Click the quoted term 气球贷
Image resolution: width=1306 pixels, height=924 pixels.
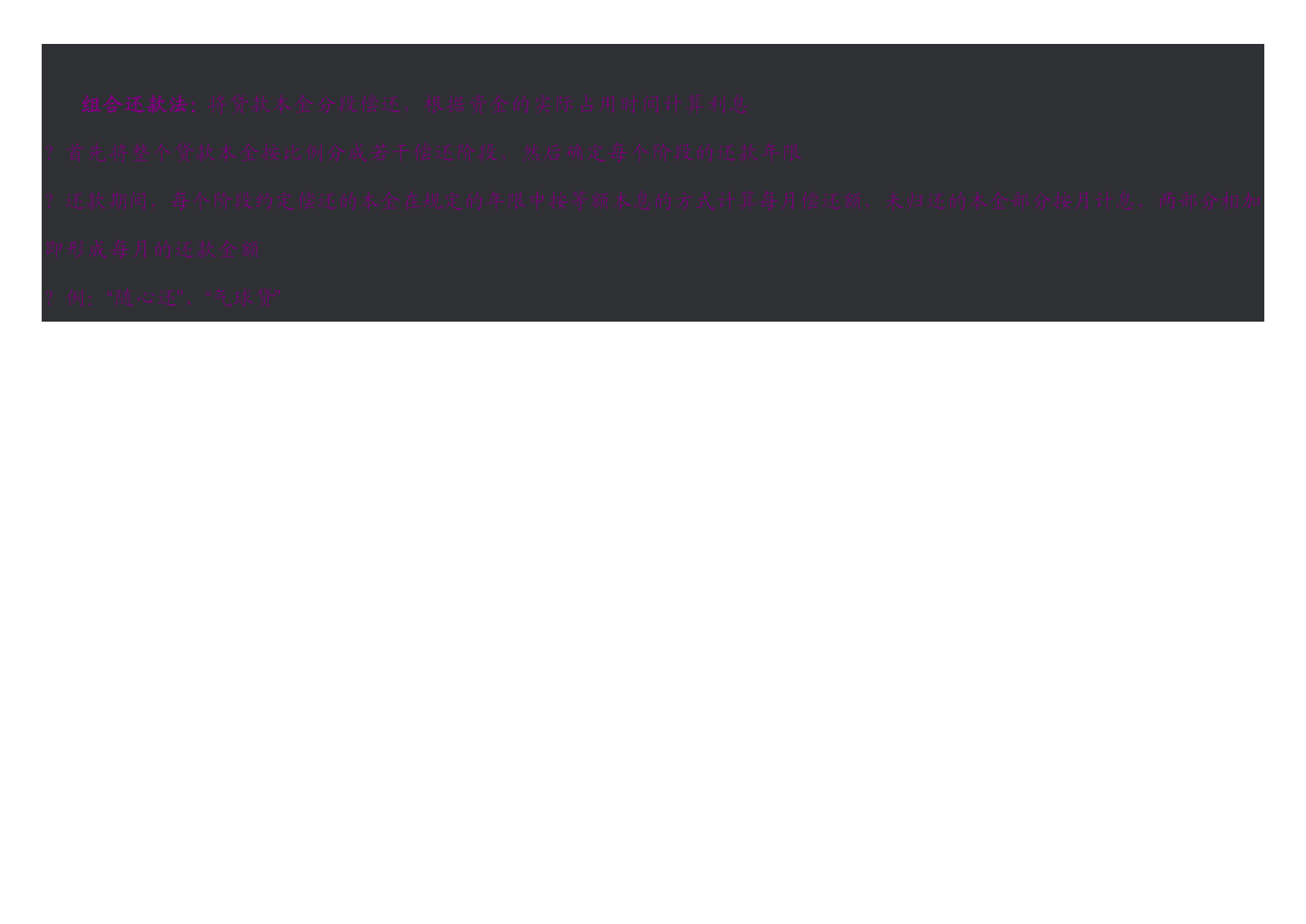(x=242, y=299)
